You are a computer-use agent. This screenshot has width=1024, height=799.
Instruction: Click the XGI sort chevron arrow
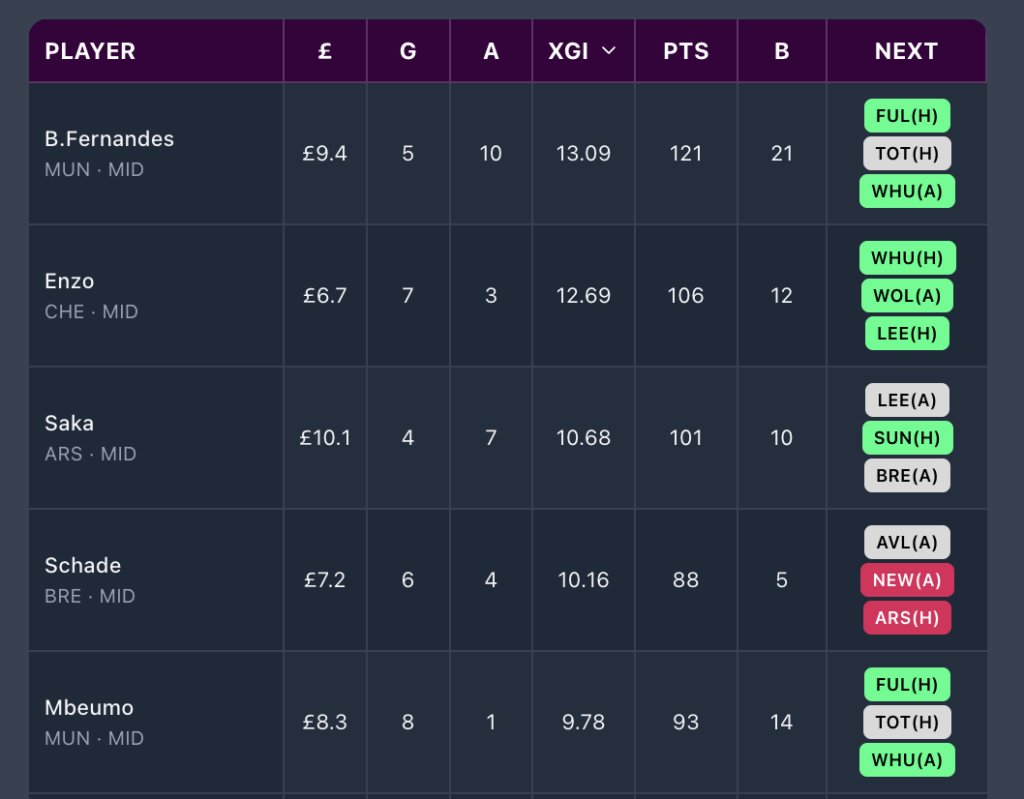click(x=609, y=51)
